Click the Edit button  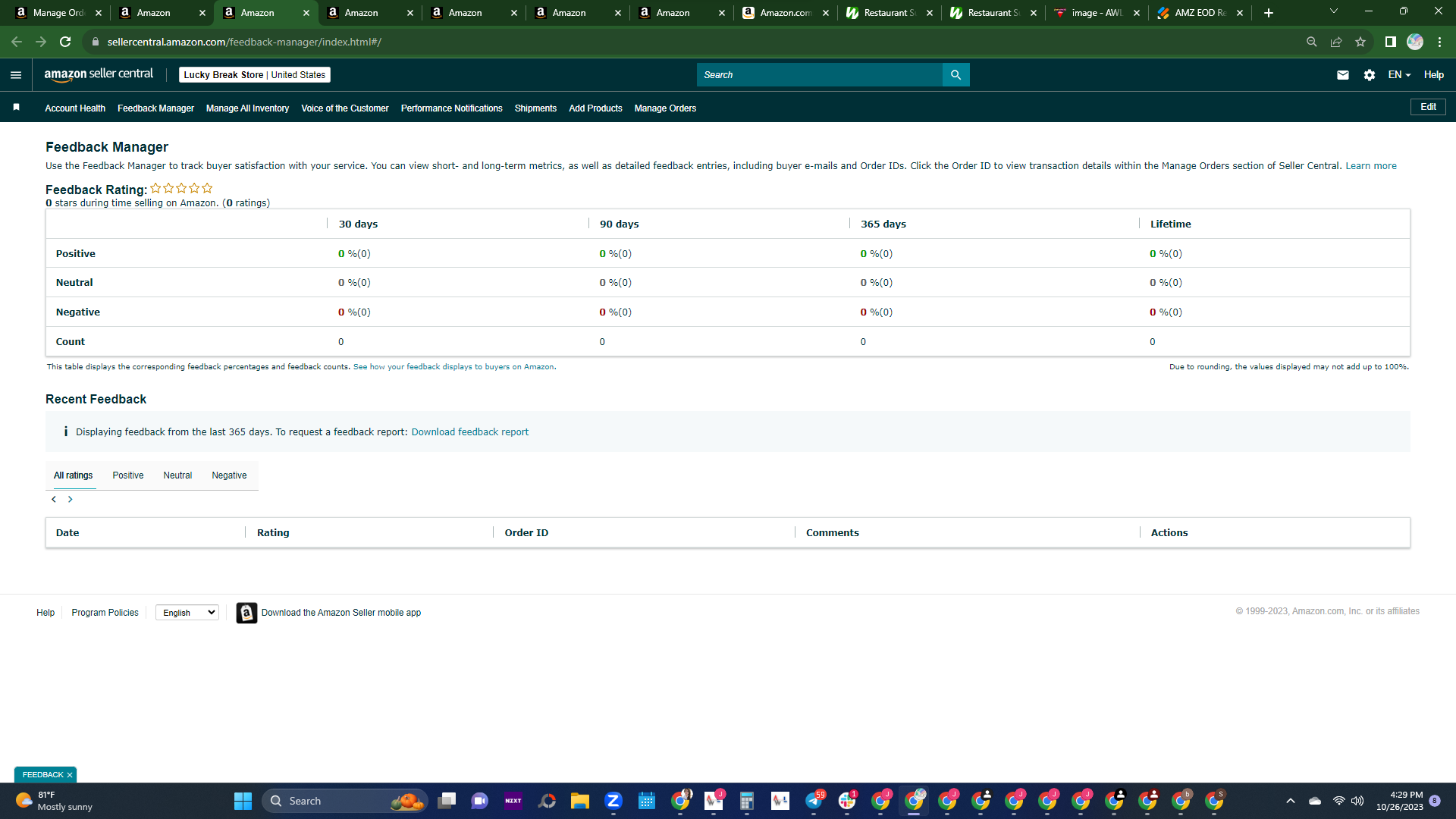point(1428,107)
